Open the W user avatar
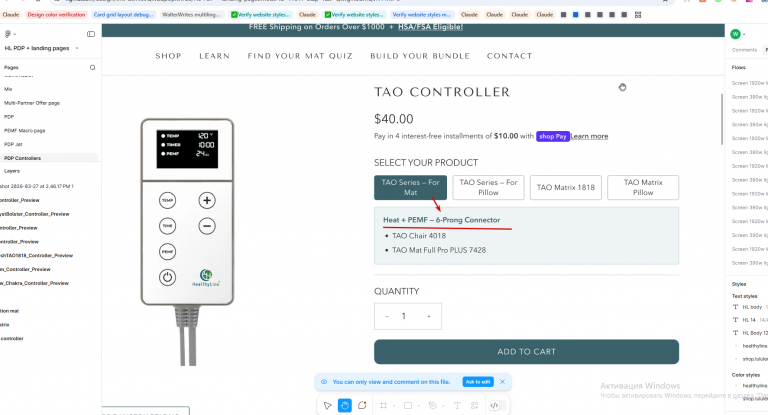The height and width of the screenshot is (415, 768). [735, 34]
